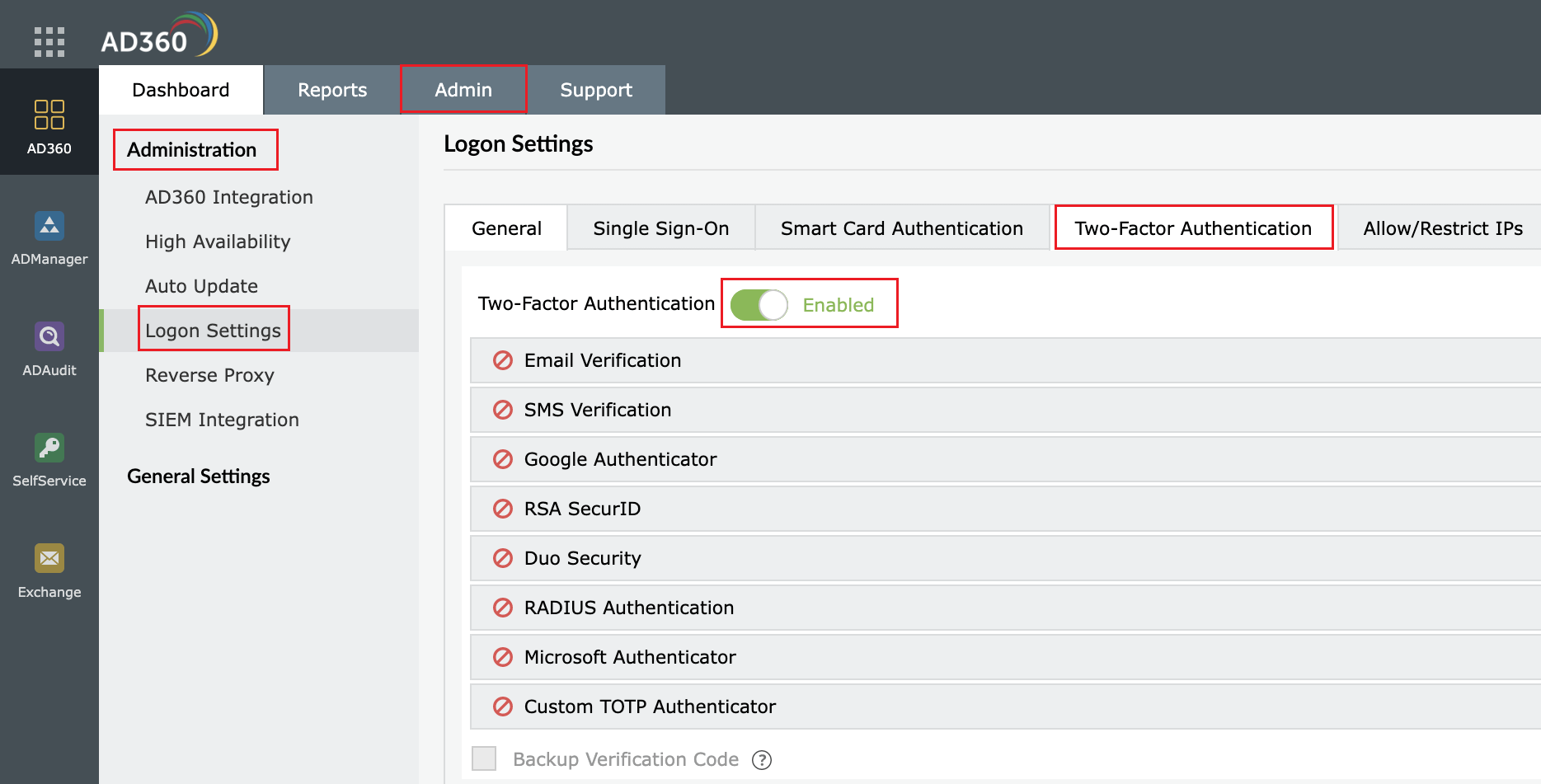Toggle the disabled Email Verification icon

502,360
